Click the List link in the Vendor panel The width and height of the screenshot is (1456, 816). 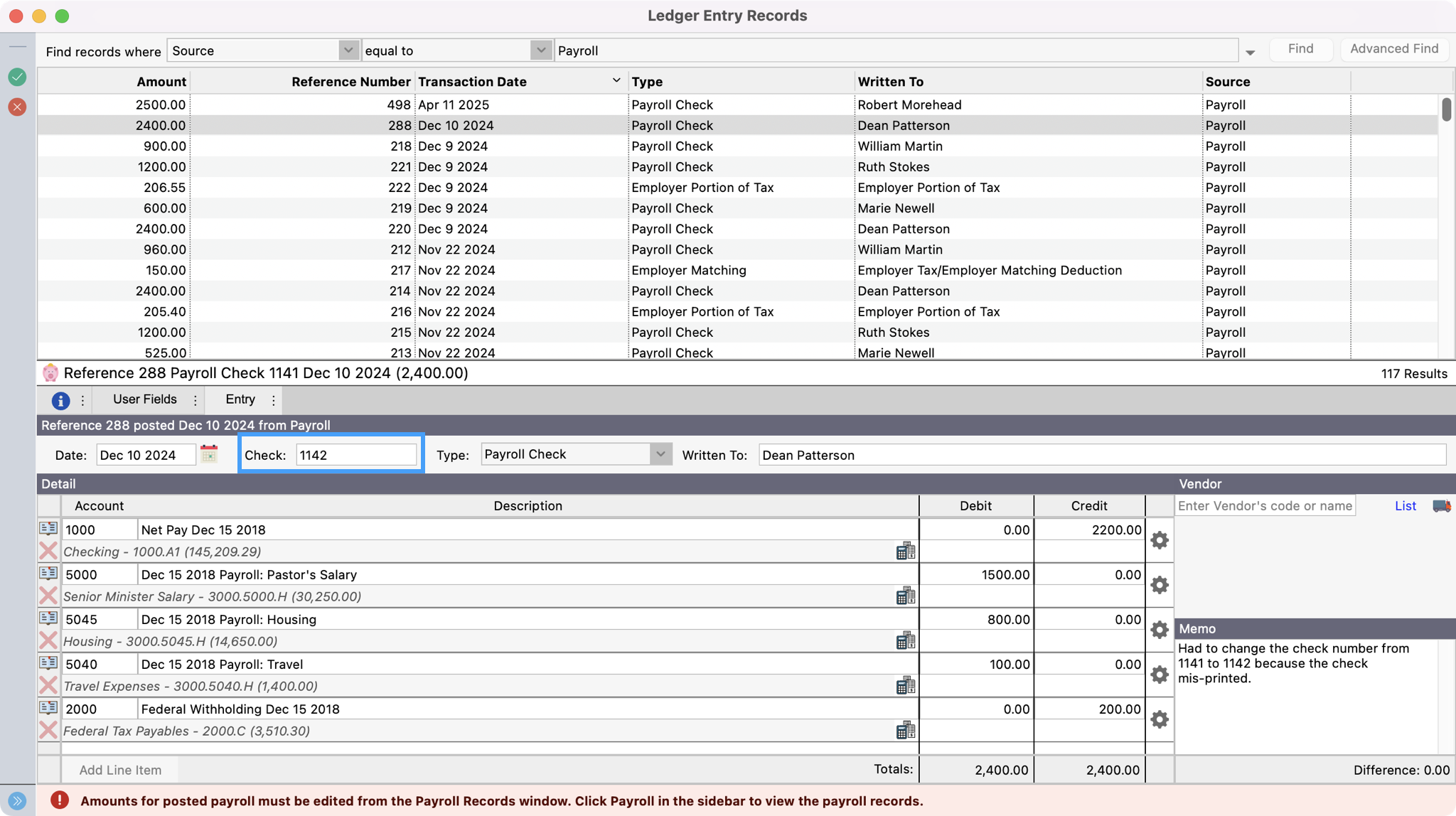pos(1406,505)
